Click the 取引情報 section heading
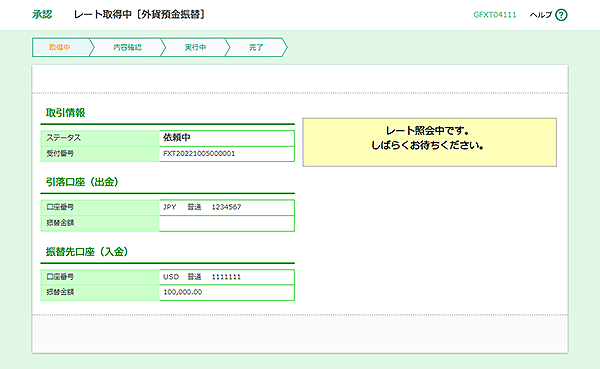This screenshot has width=600, height=369. [x=65, y=113]
